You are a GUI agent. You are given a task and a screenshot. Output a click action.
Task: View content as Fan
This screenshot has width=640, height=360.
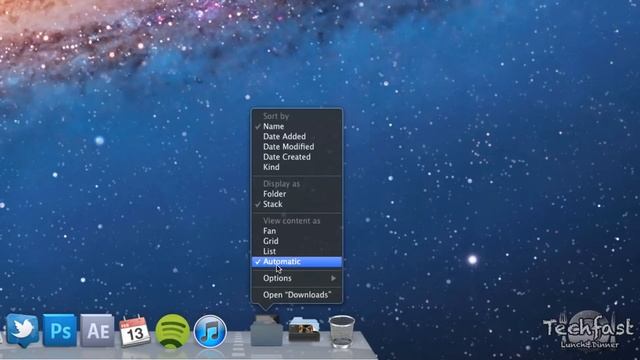pyautogui.click(x=297, y=231)
